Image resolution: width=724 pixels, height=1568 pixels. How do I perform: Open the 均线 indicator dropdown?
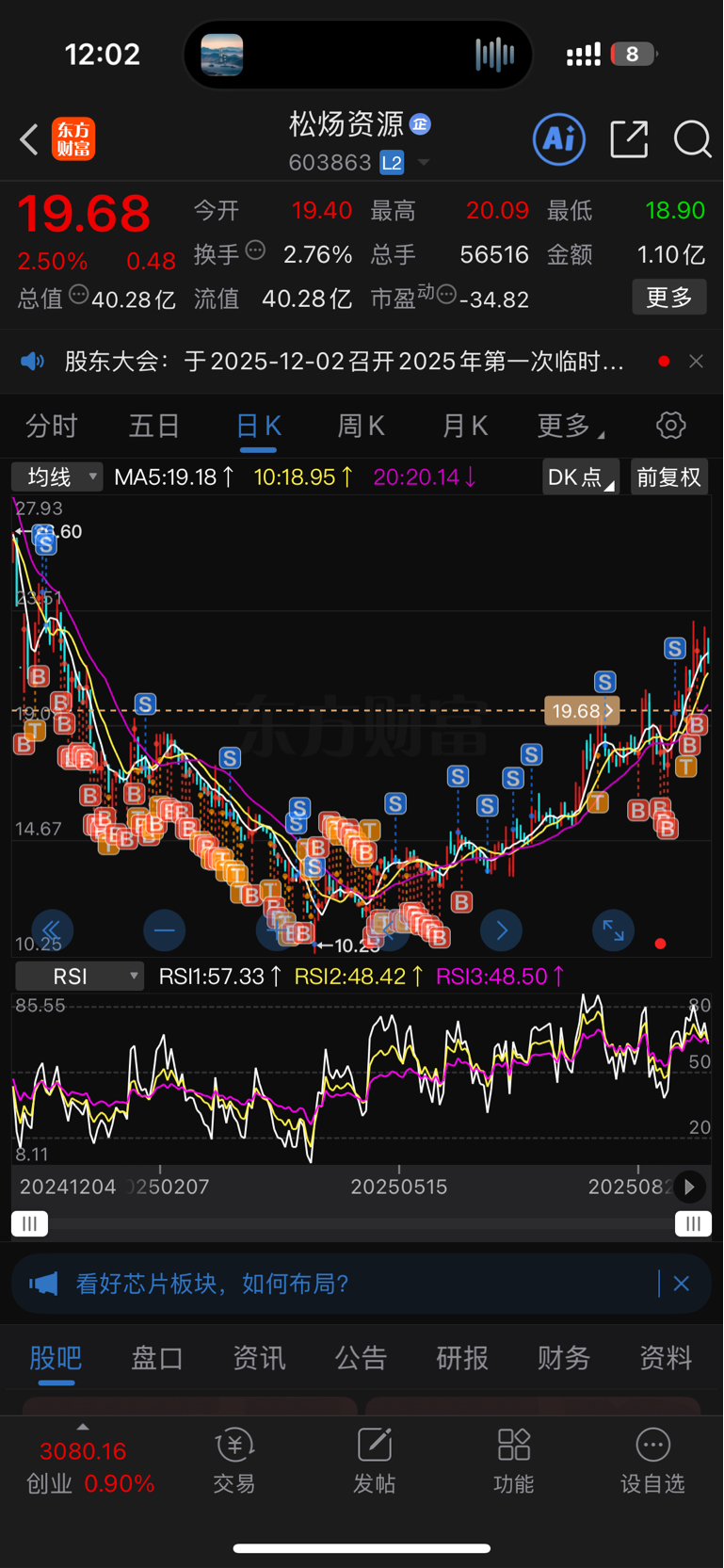(x=56, y=477)
